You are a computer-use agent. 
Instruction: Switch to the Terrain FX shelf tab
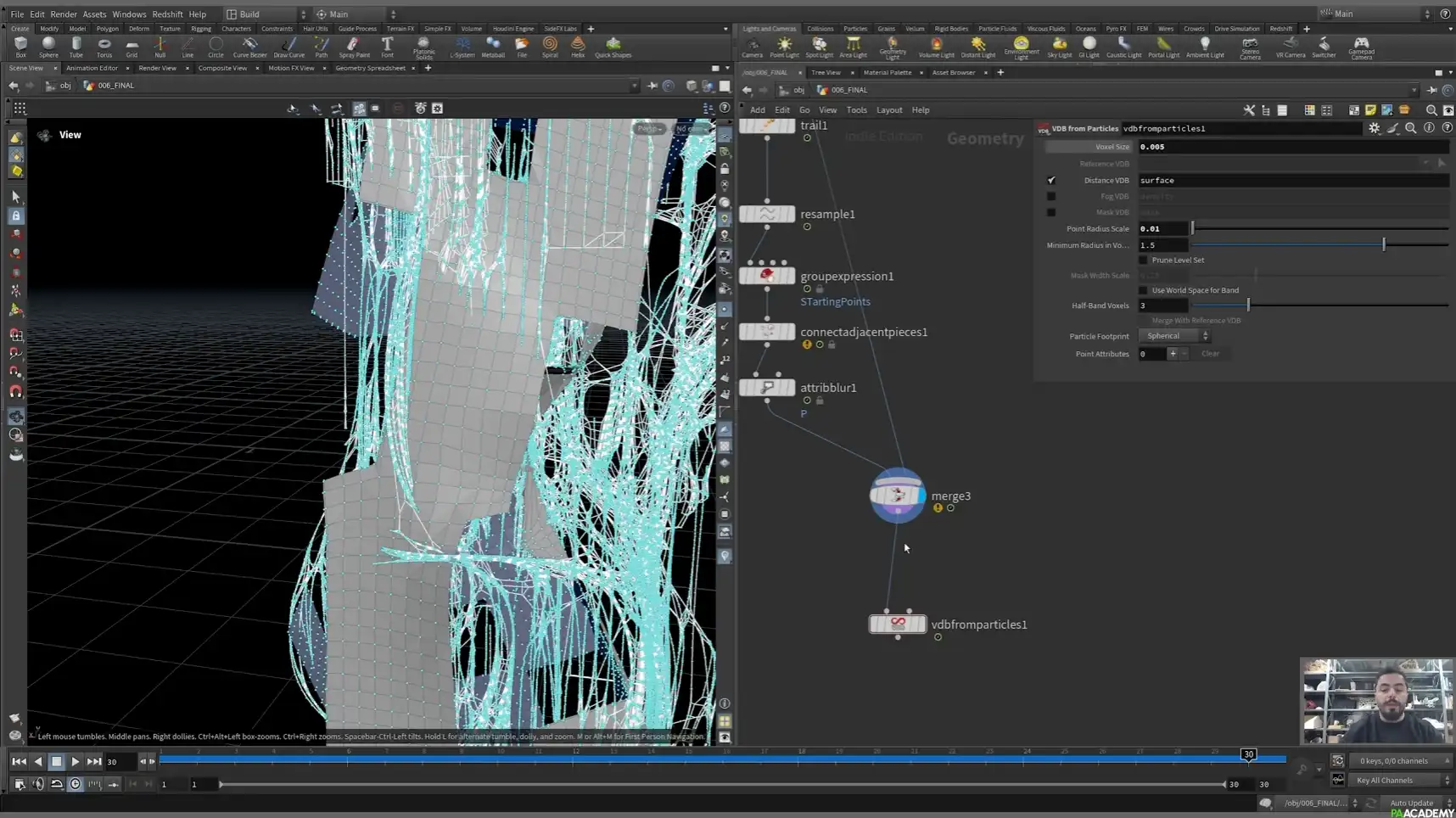tap(400, 28)
